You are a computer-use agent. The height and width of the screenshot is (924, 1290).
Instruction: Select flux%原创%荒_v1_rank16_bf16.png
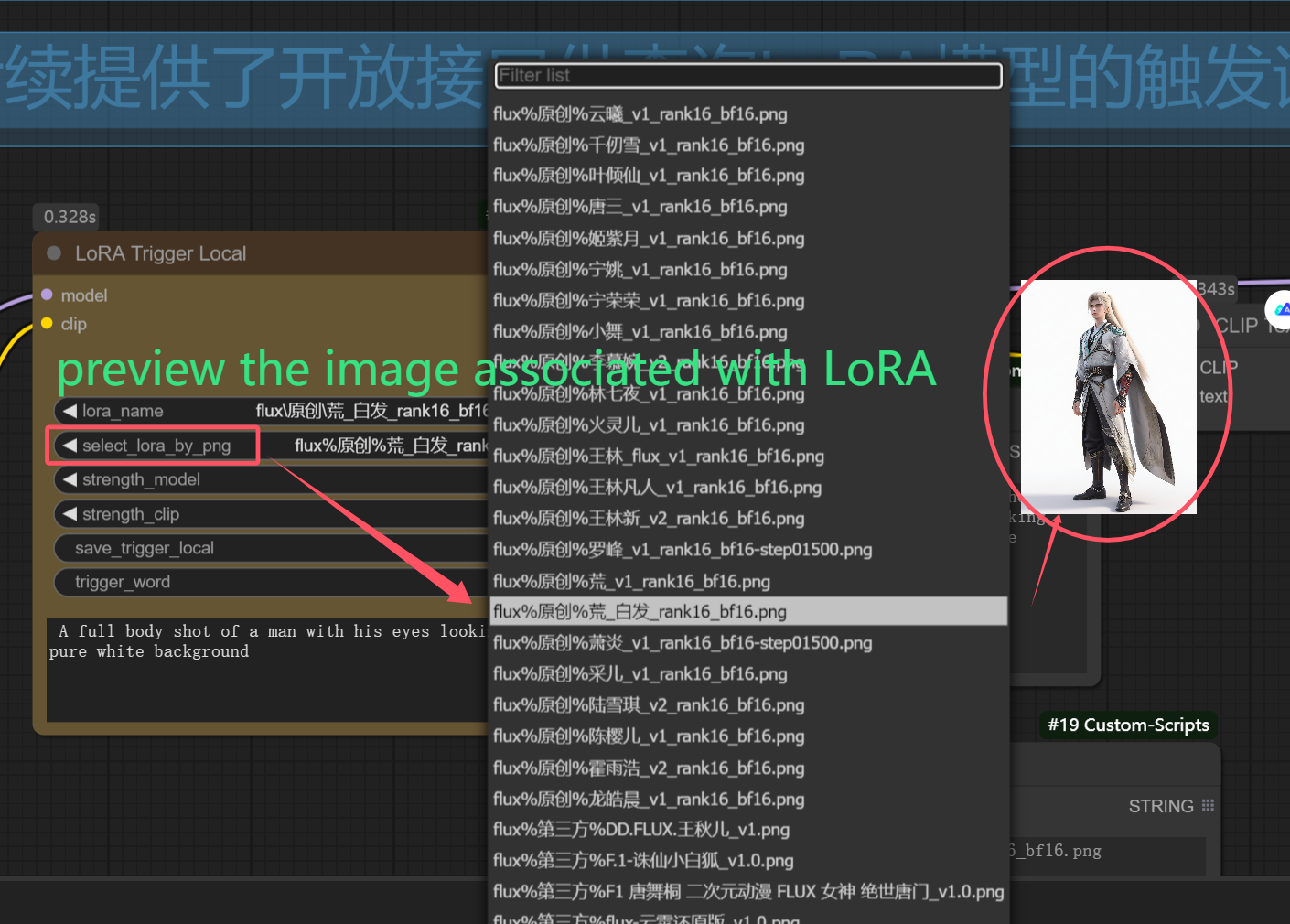pyautogui.click(x=748, y=582)
